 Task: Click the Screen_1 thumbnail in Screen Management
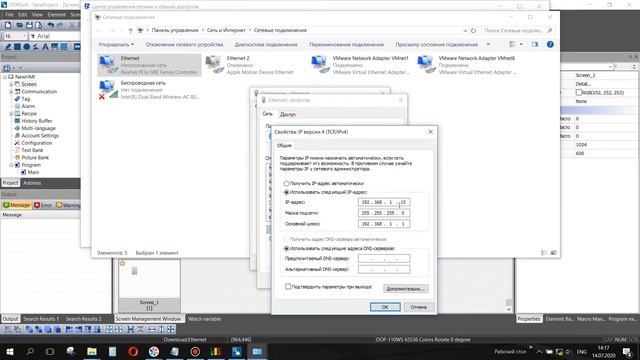149,286
